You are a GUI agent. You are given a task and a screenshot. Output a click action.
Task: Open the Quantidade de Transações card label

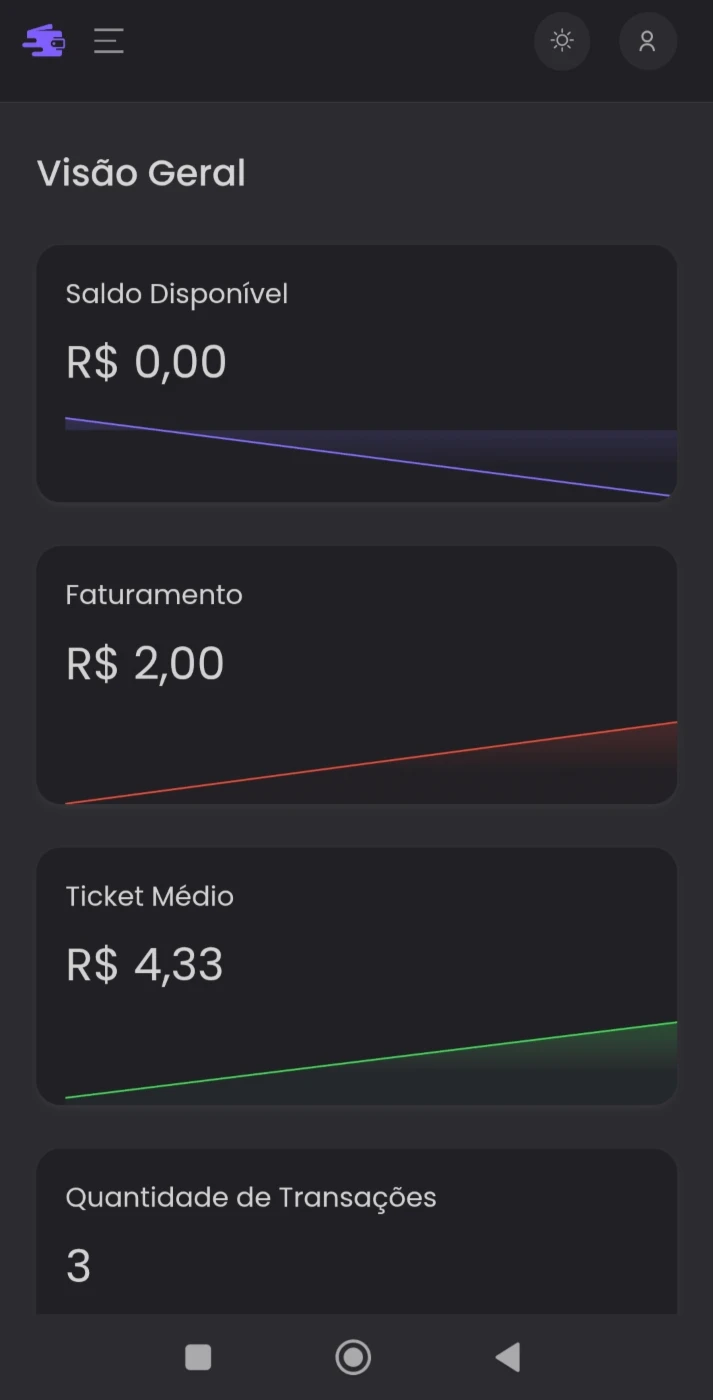(251, 1197)
